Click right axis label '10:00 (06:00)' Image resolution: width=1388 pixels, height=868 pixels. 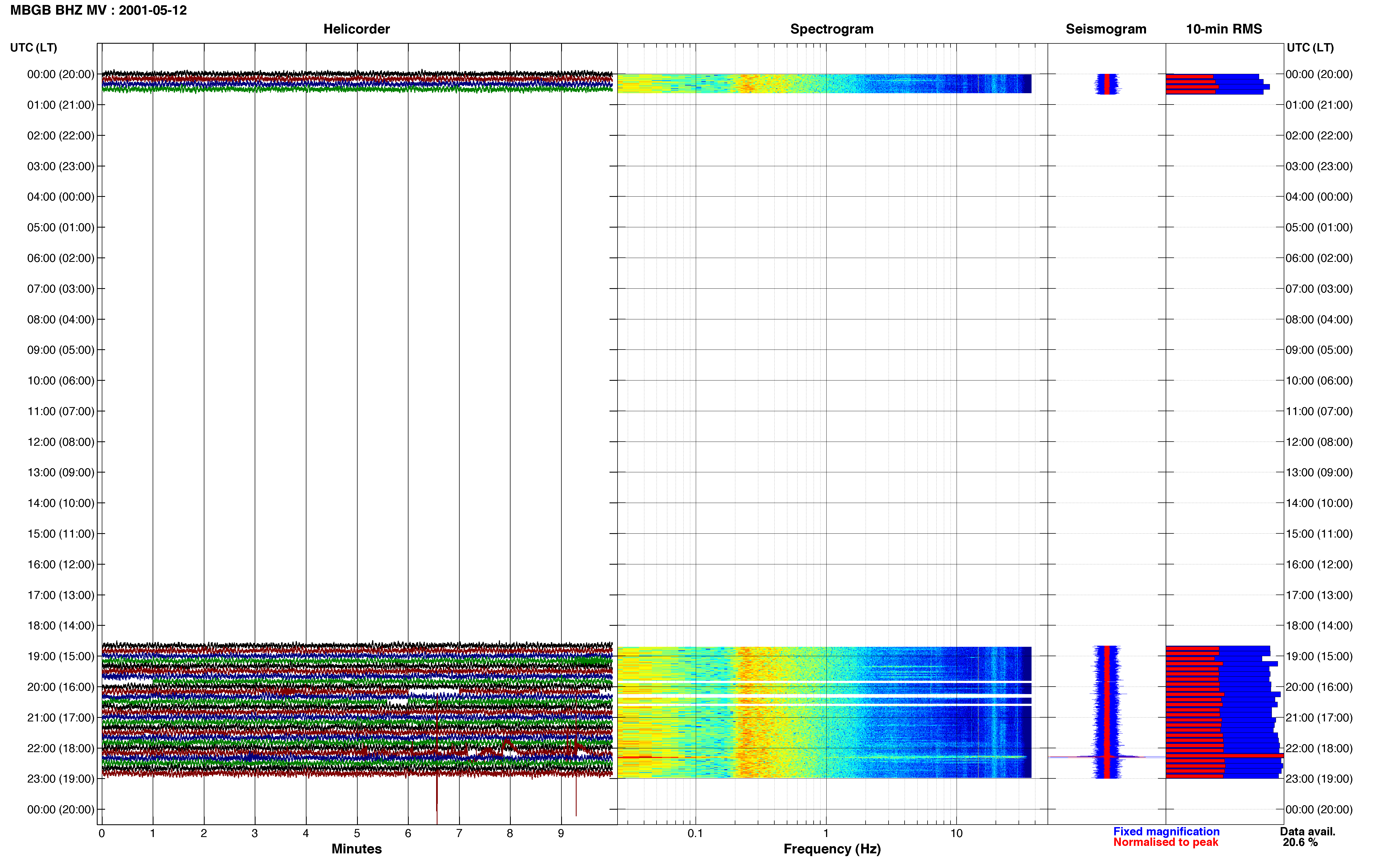[1319, 380]
